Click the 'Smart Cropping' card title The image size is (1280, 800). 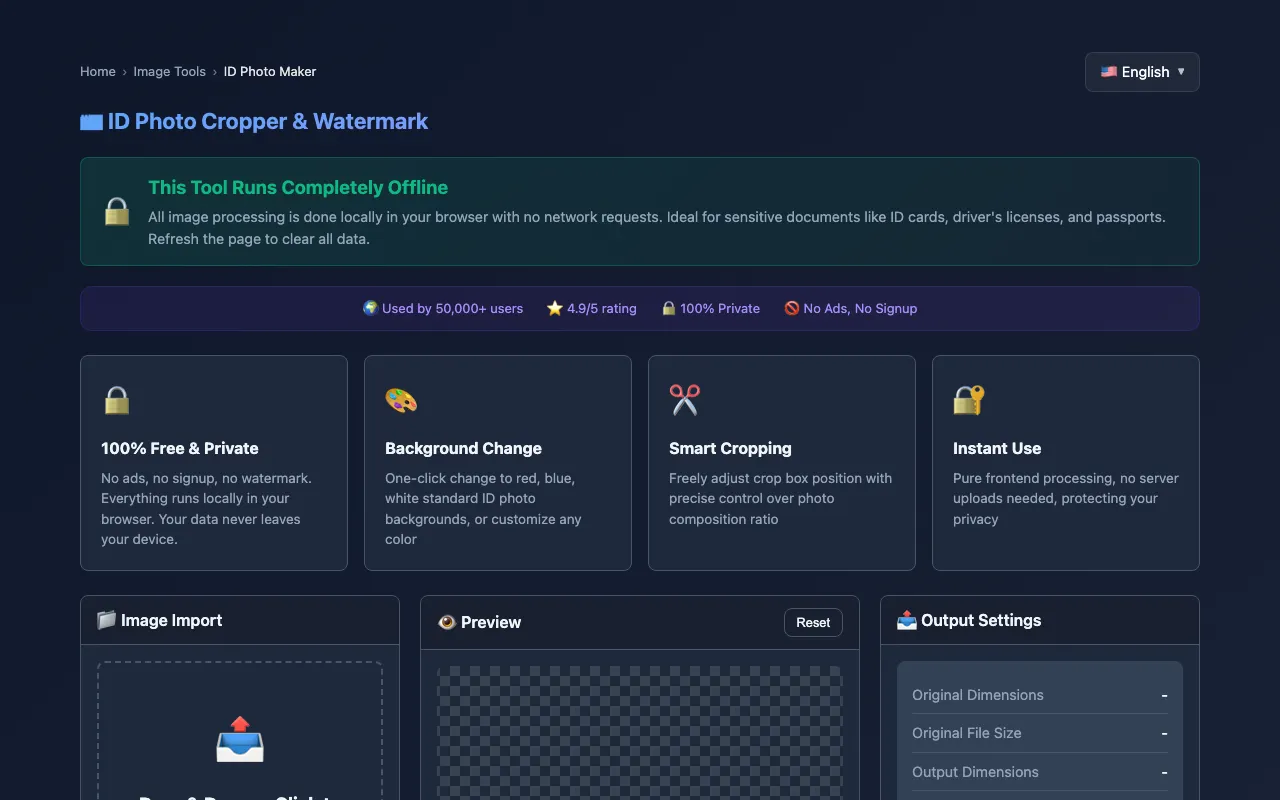730,448
